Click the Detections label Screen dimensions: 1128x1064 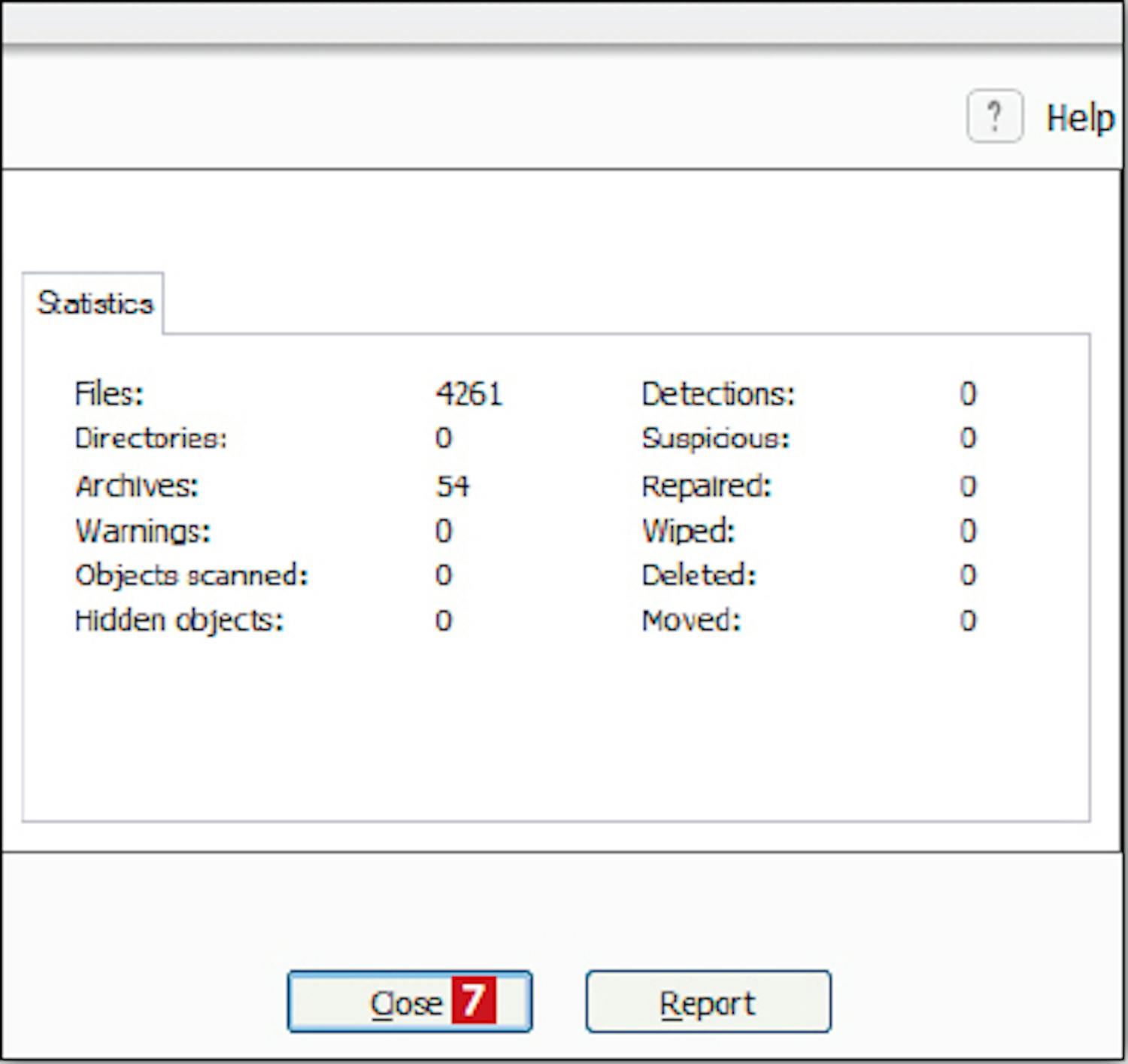pos(717,393)
